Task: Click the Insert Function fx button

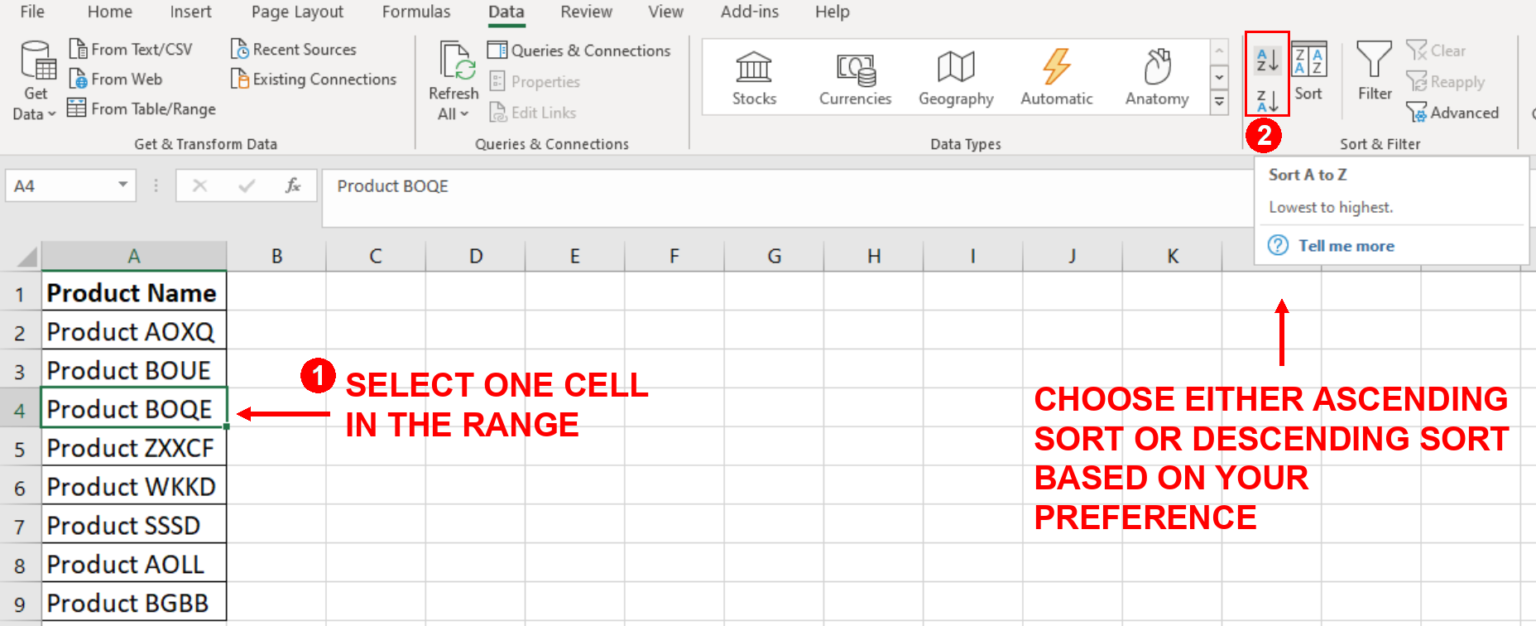Action: [293, 185]
